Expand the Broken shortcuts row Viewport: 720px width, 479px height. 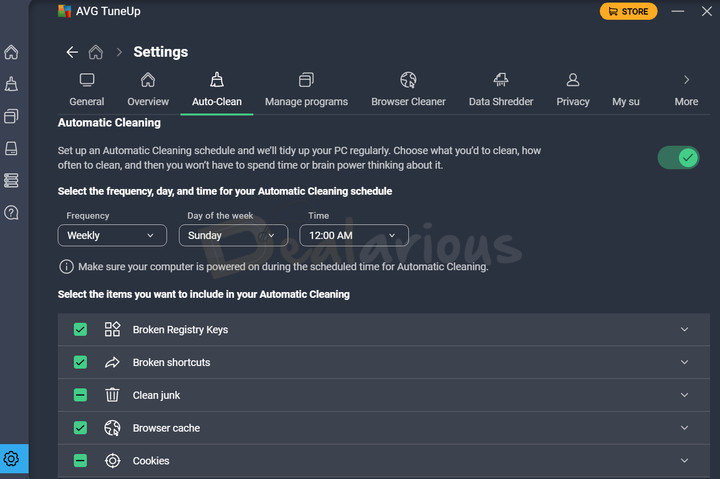[684, 362]
